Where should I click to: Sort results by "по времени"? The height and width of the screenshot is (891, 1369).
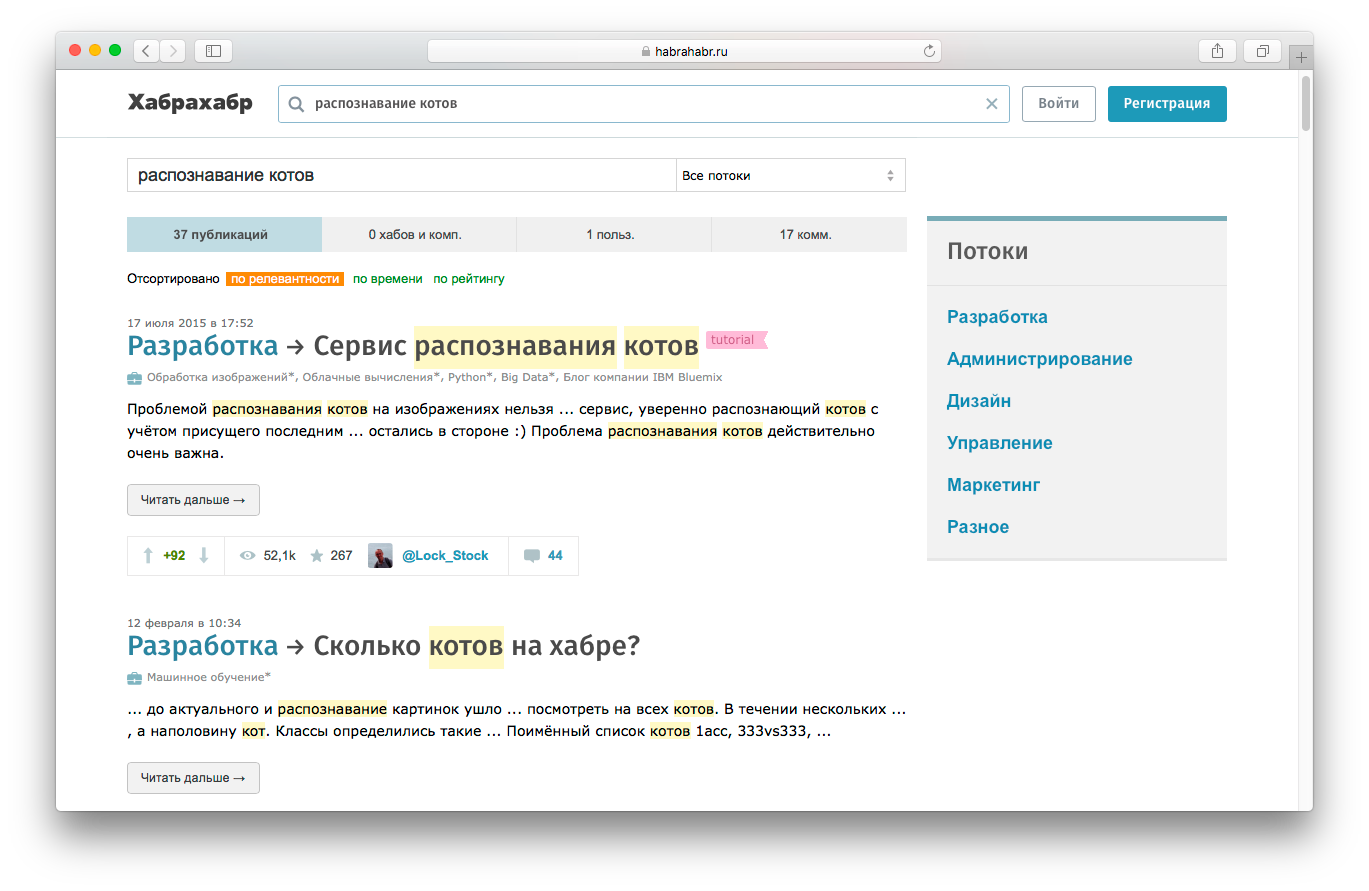[386, 279]
